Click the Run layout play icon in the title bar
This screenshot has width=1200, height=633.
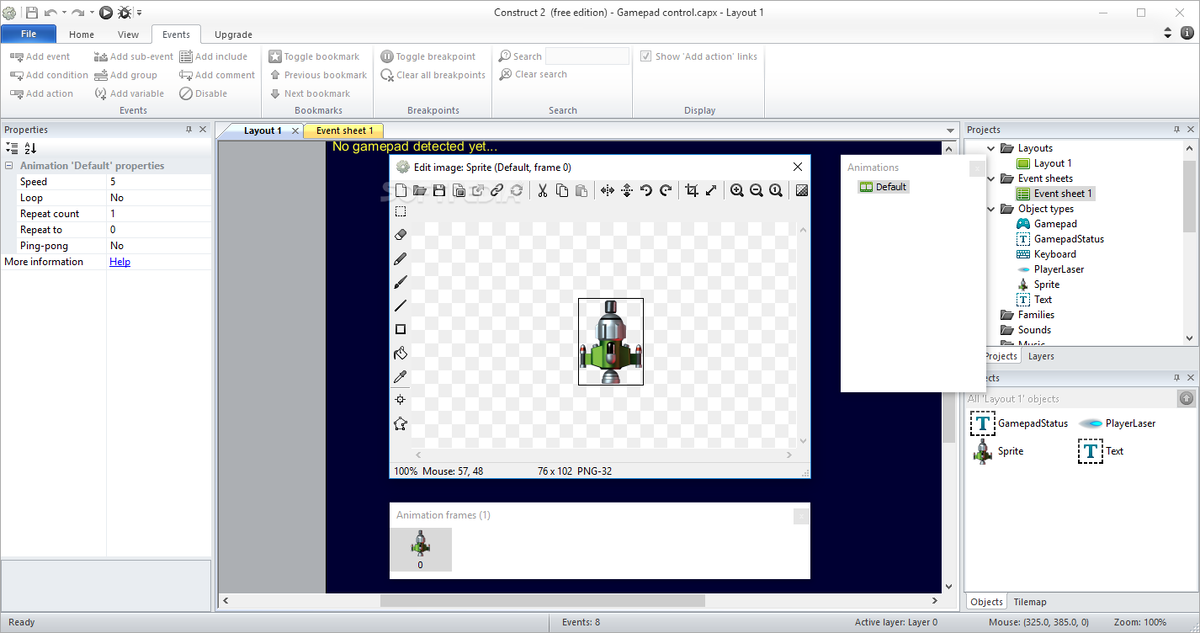(x=106, y=12)
